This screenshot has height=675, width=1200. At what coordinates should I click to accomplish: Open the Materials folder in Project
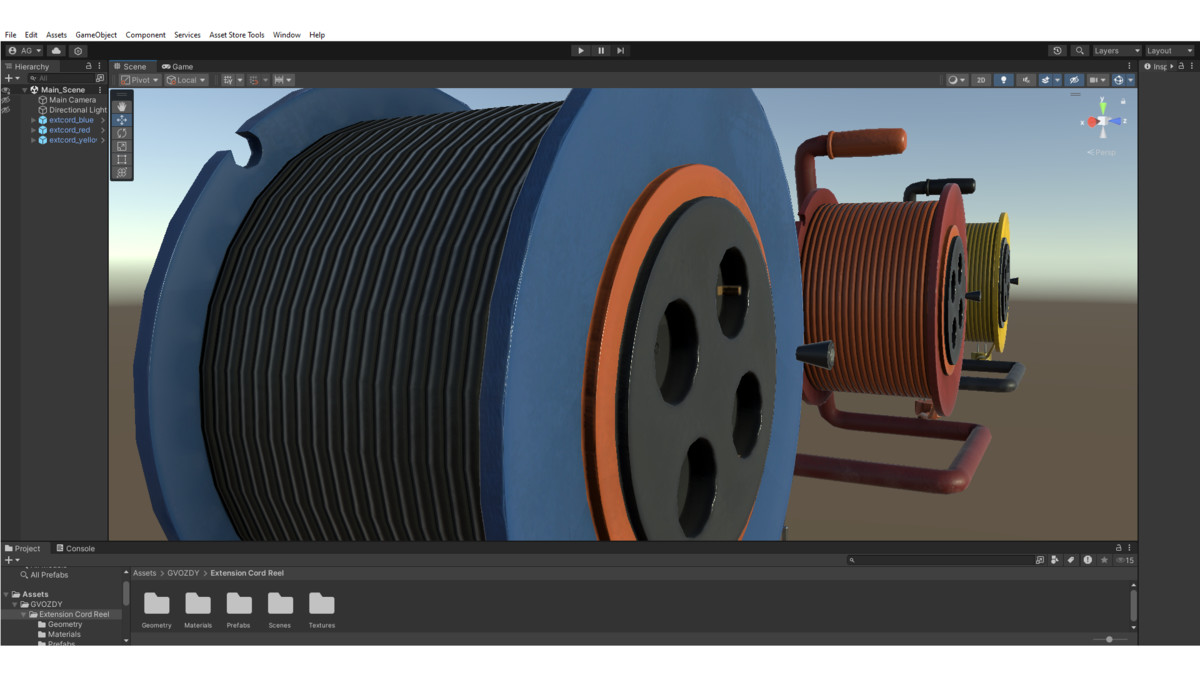(x=198, y=609)
